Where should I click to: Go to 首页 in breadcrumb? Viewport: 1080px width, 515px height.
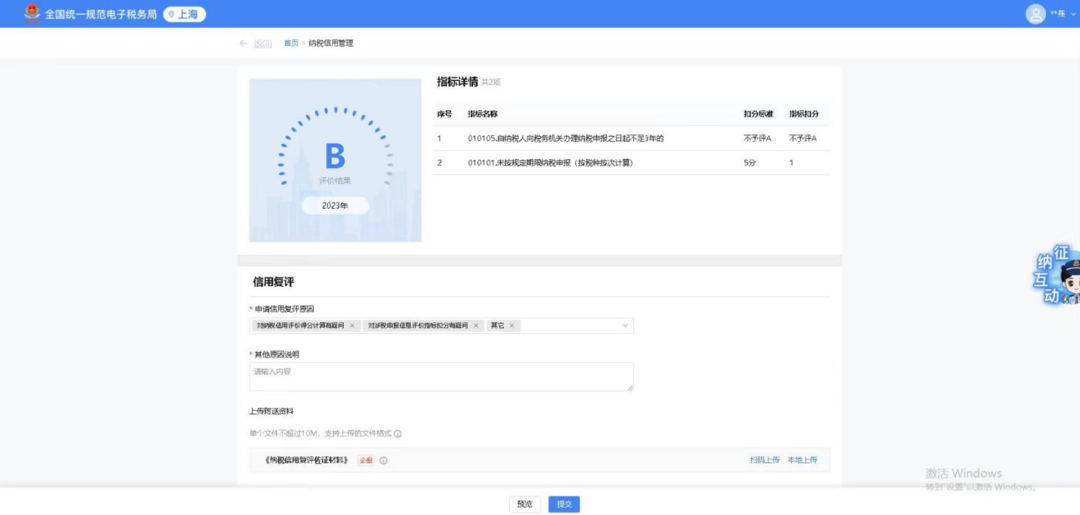click(291, 44)
